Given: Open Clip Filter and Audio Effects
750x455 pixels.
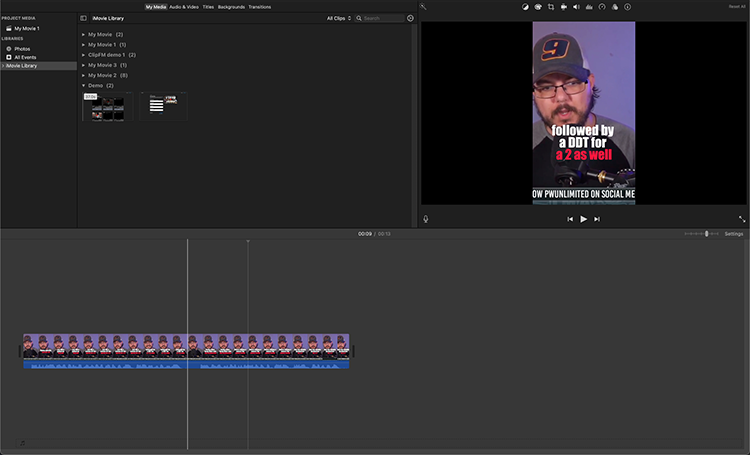Looking at the screenshot, I should 615,7.
